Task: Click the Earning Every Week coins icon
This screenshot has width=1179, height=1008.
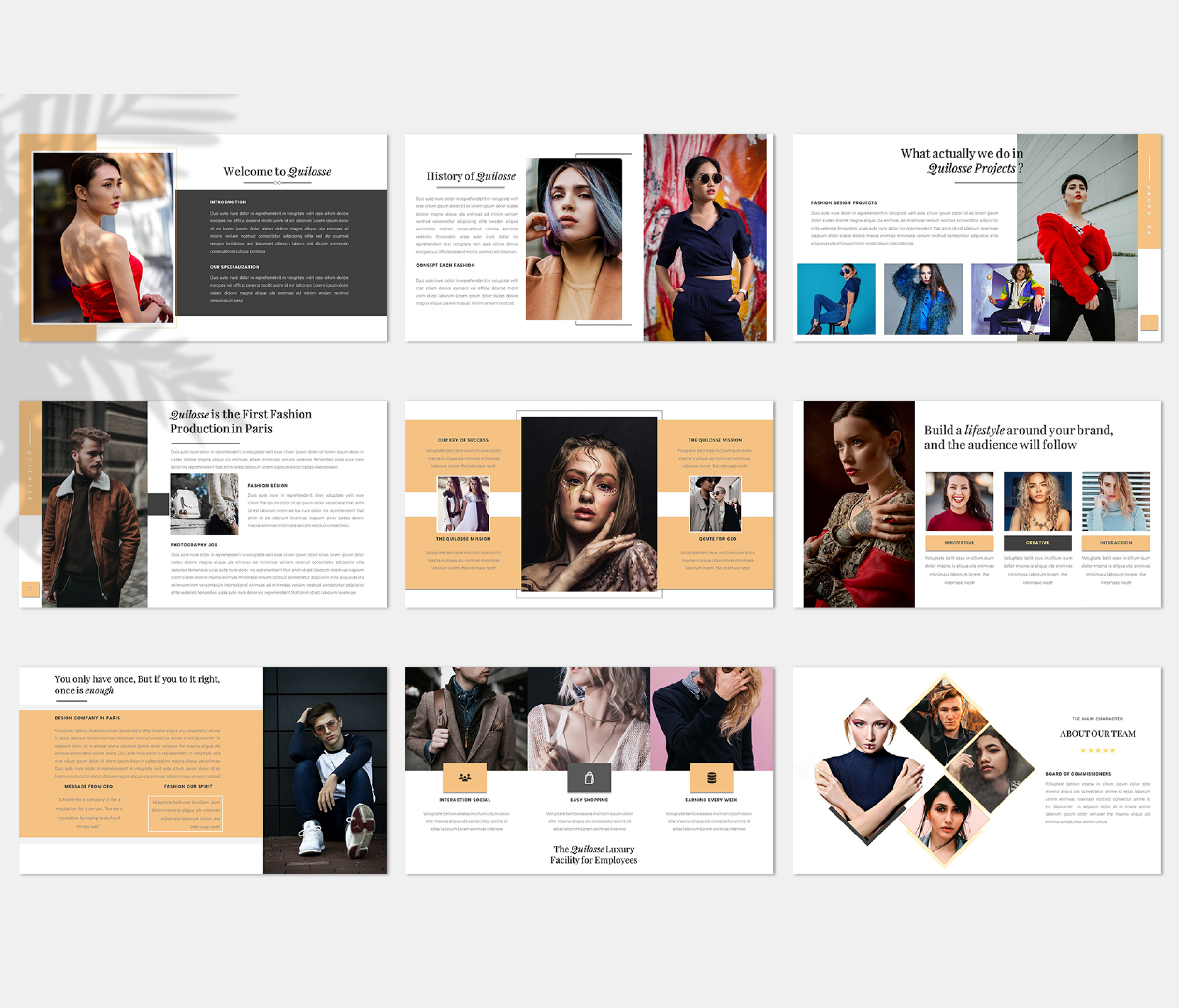Action: 711,777
